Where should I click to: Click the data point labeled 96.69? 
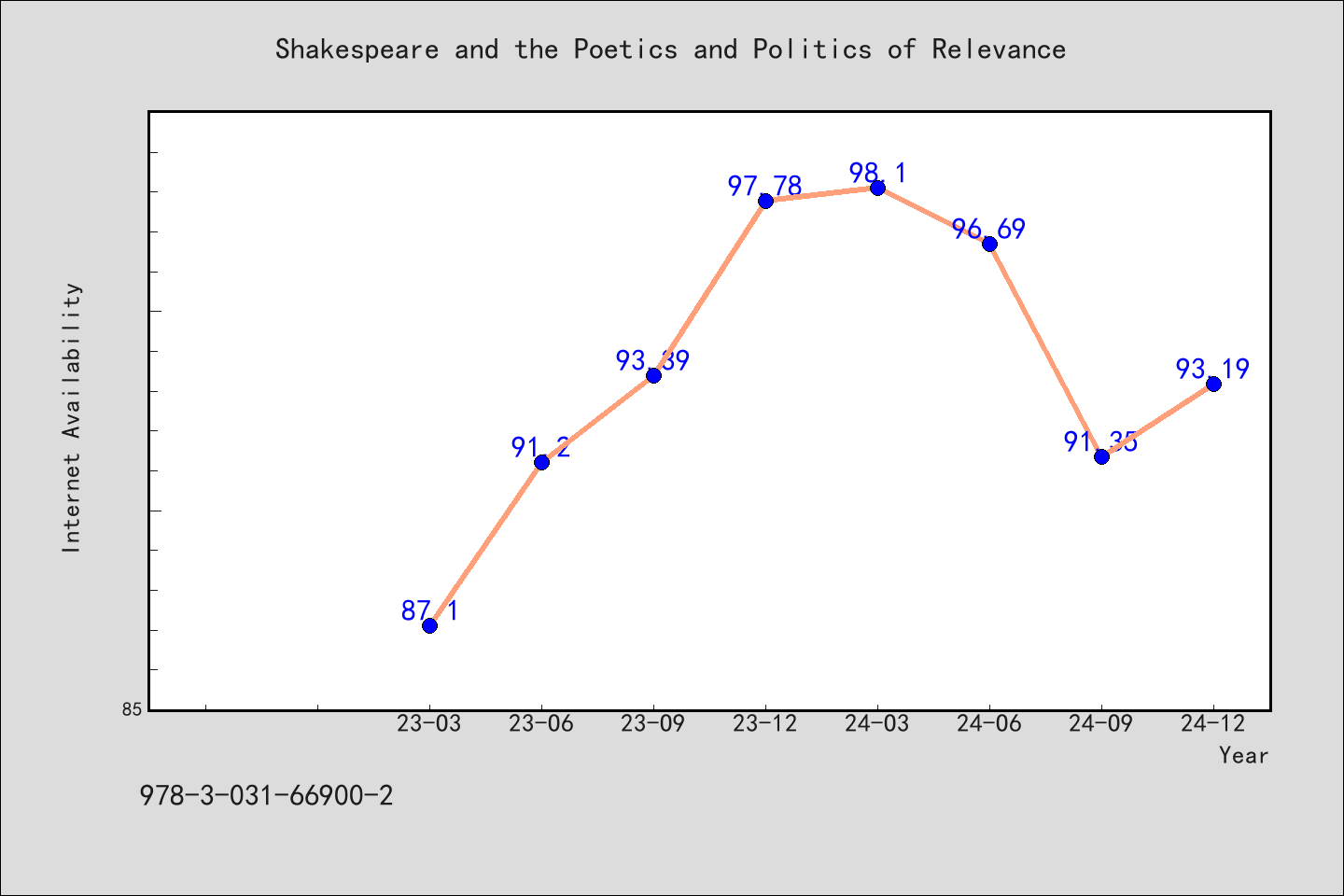[989, 244]
